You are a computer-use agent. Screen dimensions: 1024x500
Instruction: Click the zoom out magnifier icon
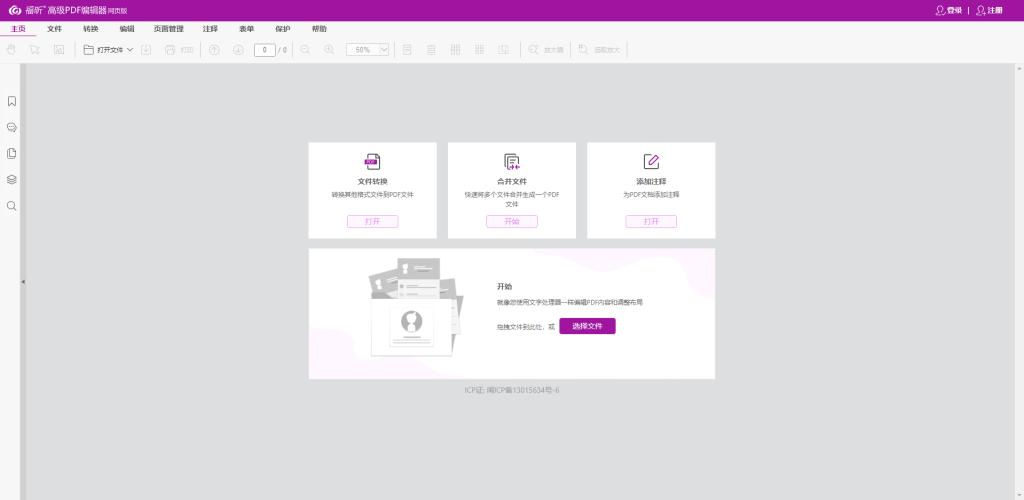305,49
